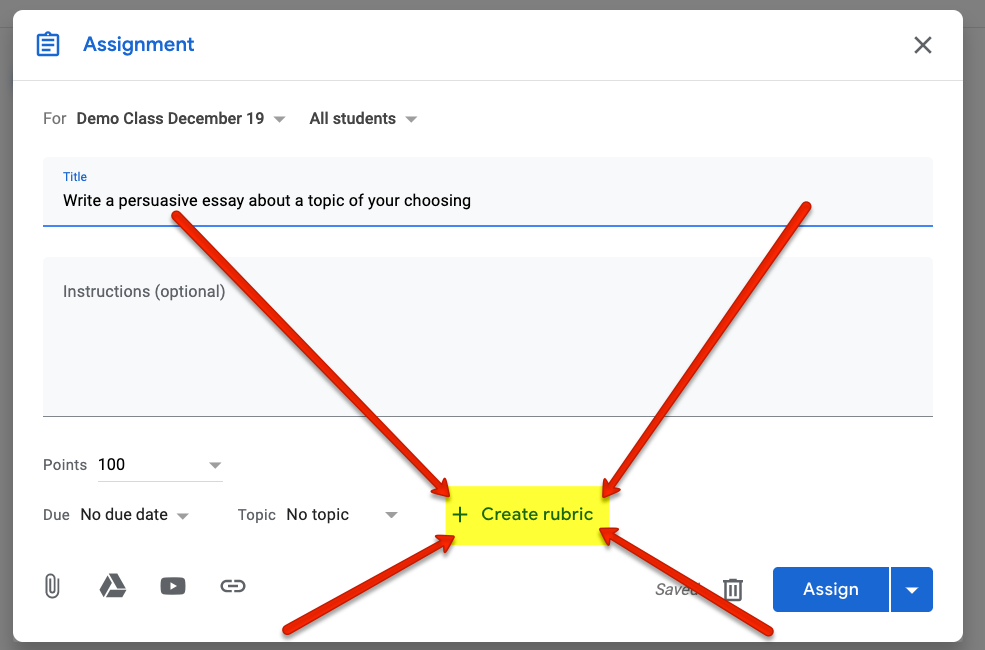This screenshot has width=985, height=650.
Task: Open the All students dropdown
Action: coord(363,118)
